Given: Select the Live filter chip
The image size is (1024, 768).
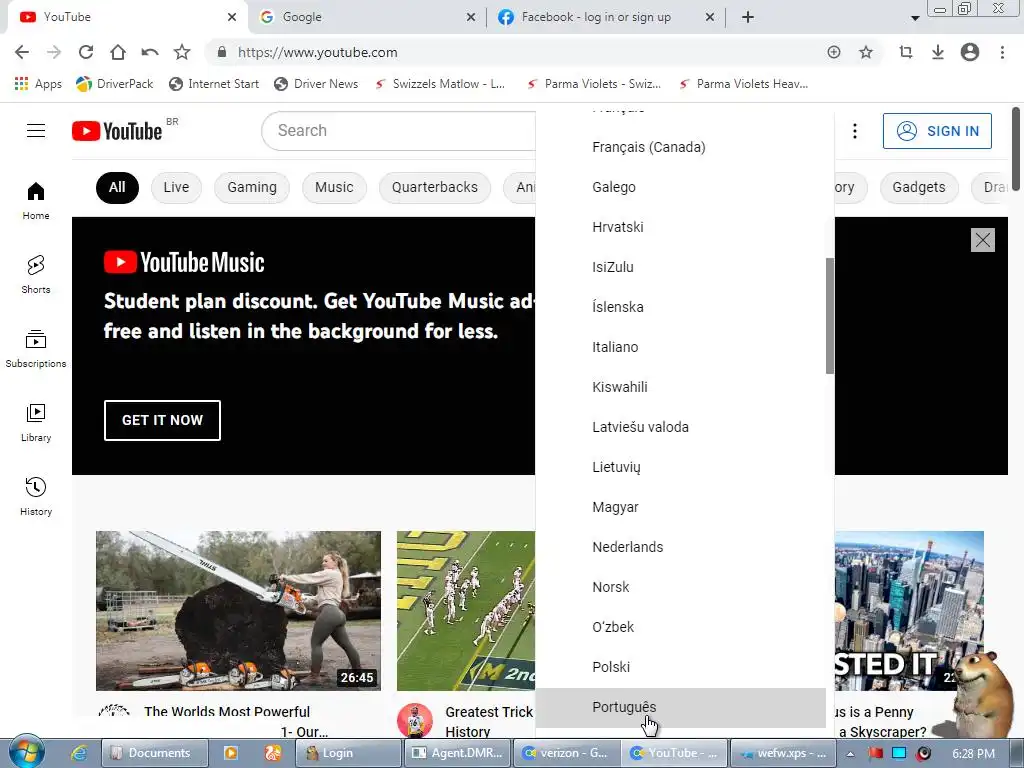Looking at the screenshot, I should [x=176, y=187].
